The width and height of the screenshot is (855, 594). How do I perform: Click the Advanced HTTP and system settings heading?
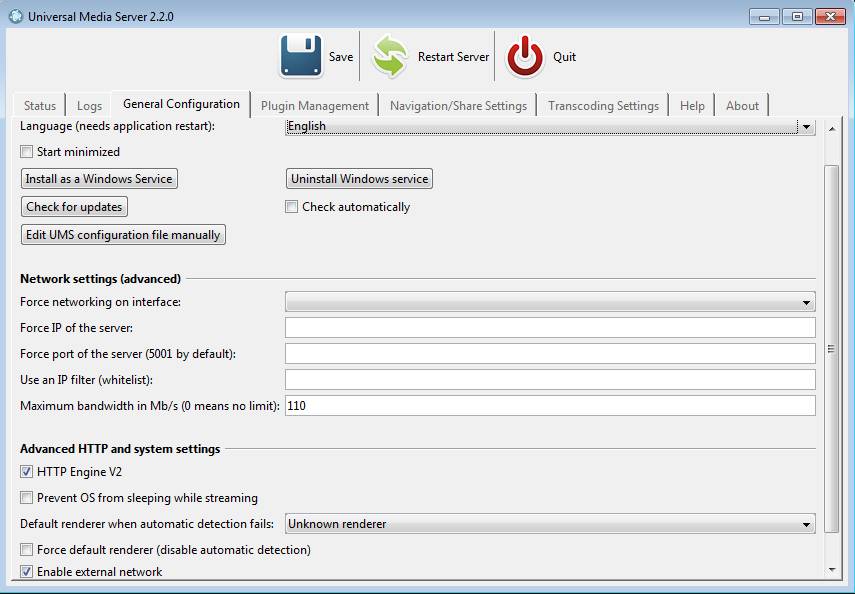[120, 449]
